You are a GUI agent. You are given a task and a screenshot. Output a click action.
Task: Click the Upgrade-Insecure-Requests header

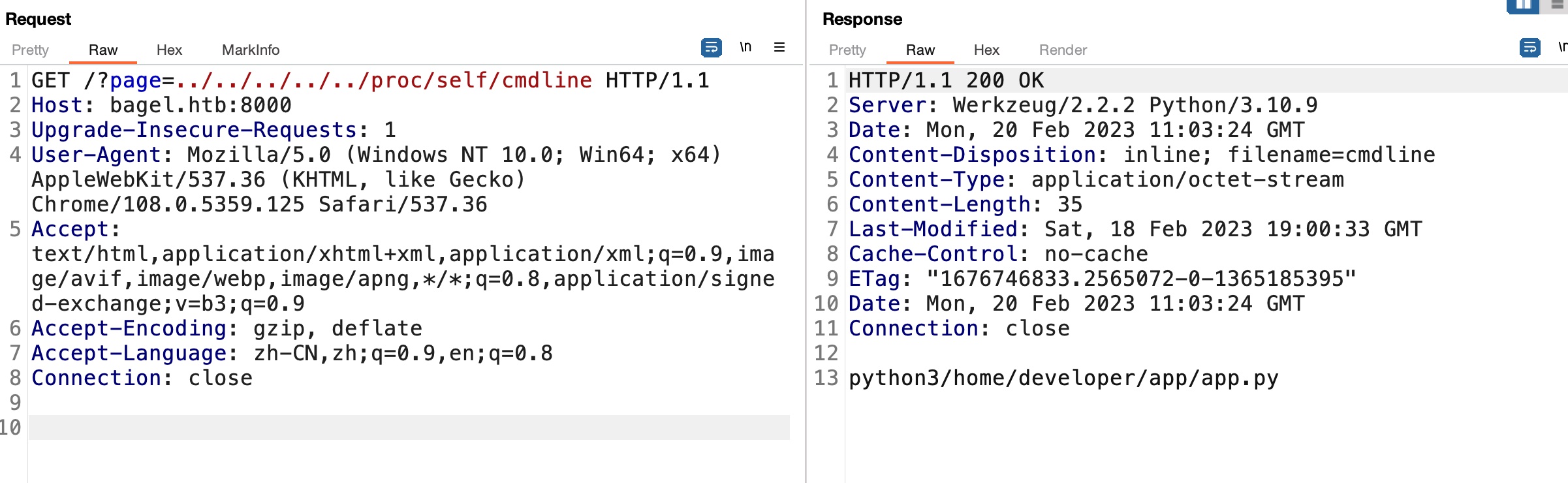coord(213,130)
